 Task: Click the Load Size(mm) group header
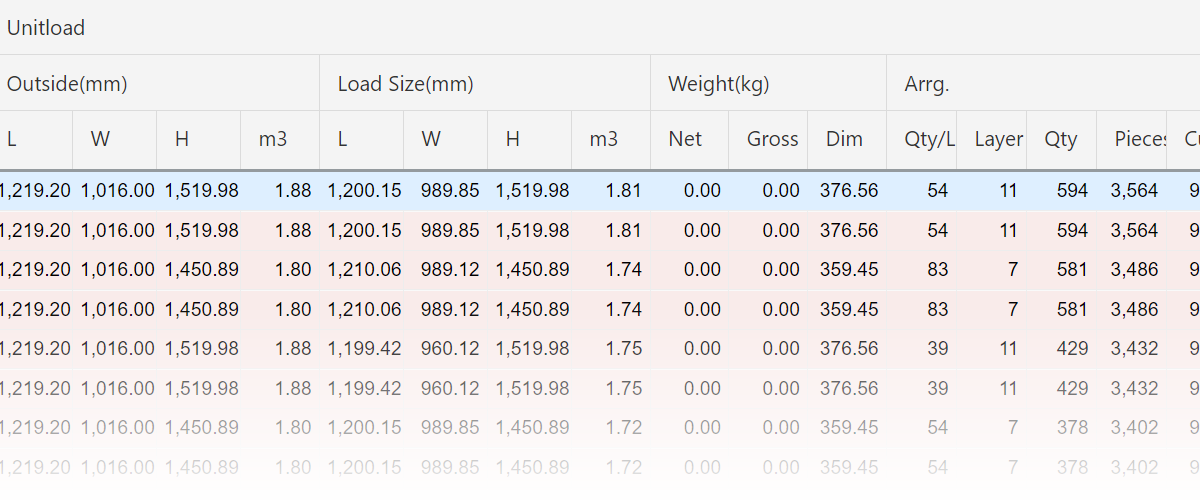click(405, 84)
